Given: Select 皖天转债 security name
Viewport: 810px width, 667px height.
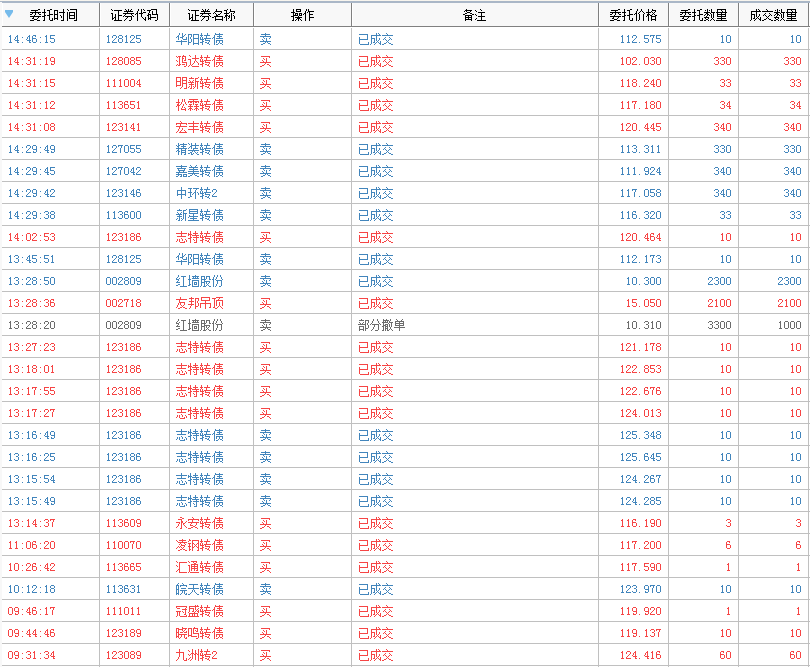Looking at the screenshot, I should tap(199, 589).
